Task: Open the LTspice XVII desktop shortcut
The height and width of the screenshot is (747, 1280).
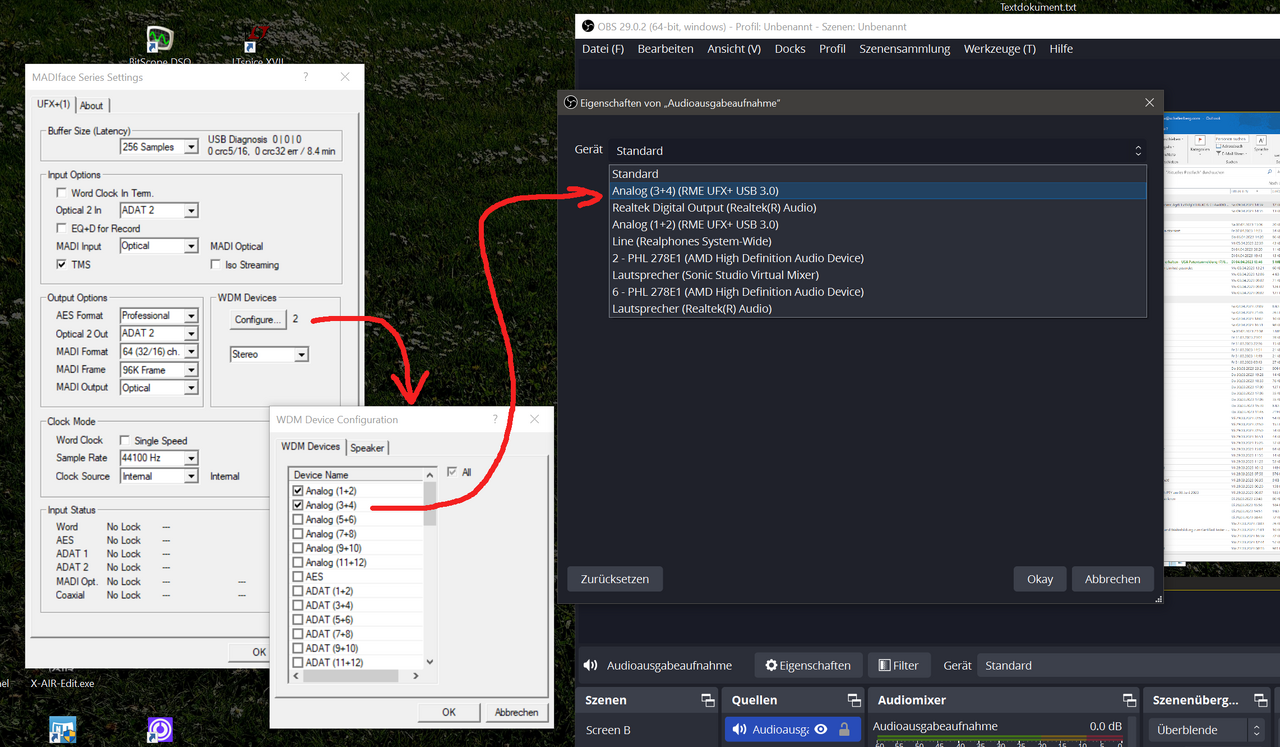Action: pyautogui.click(x=257, y=42)
